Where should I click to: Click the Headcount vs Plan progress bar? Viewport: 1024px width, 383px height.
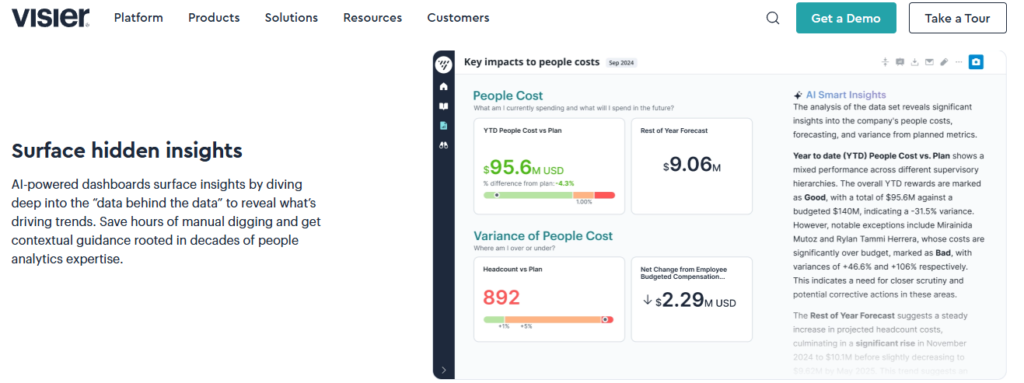[549, 320]
